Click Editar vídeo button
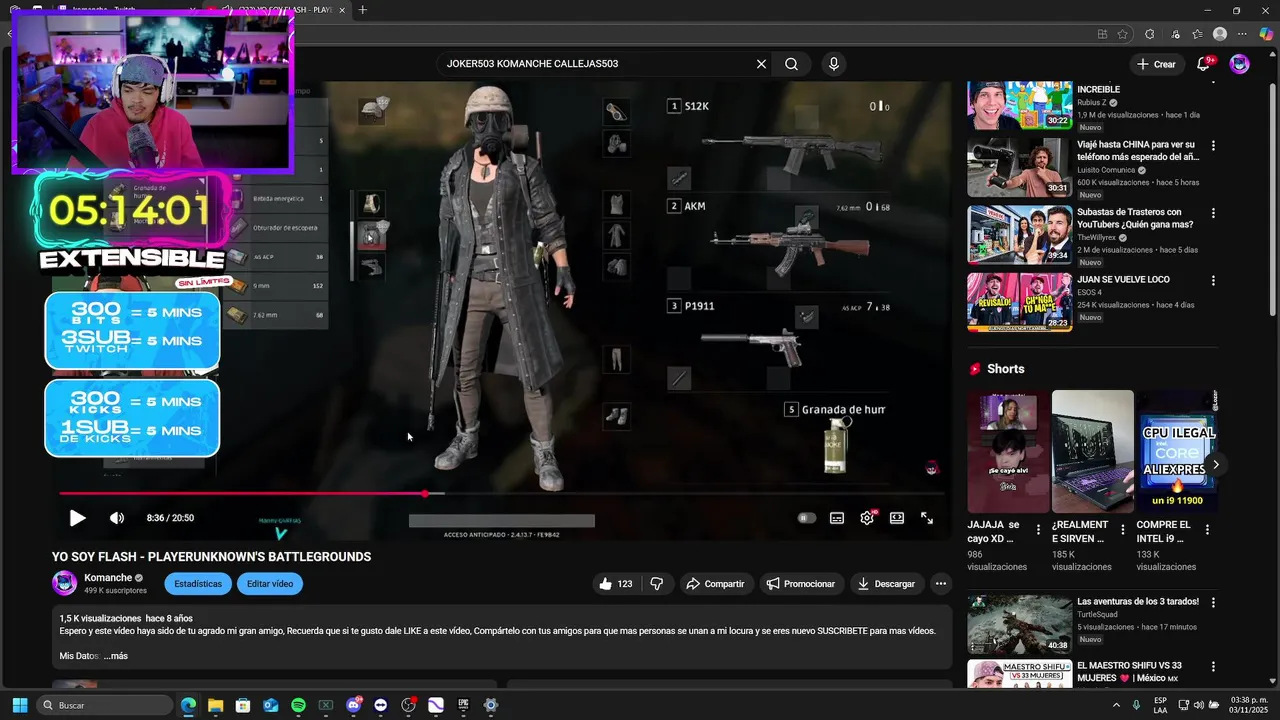Image resolution: width=1280 pixels, height=720 pixels. (270, 584)
